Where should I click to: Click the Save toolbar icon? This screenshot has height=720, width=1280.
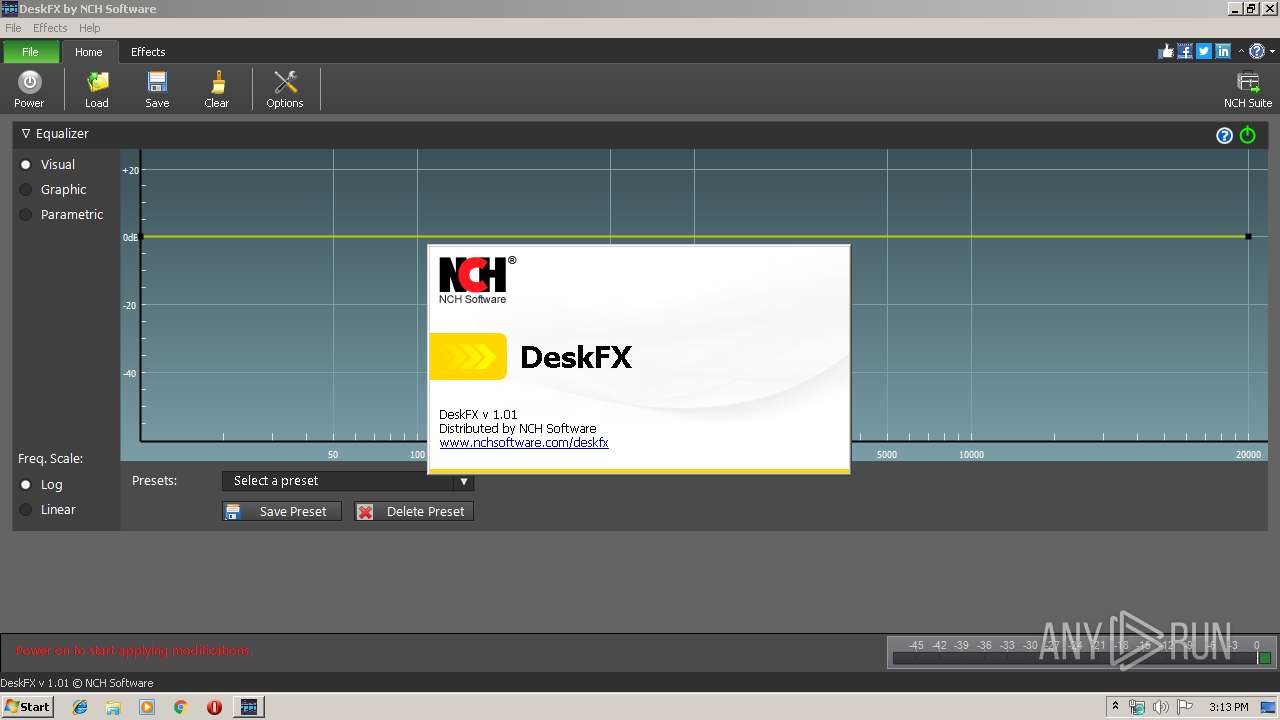tap(157, 89)
